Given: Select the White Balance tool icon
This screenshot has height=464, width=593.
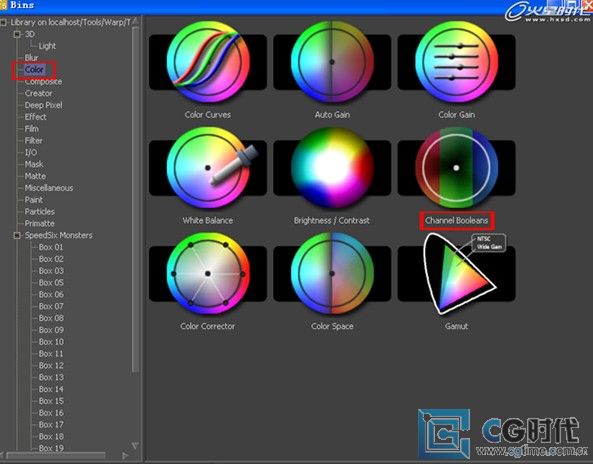Looking at the screenshot, I should [208, 168].
